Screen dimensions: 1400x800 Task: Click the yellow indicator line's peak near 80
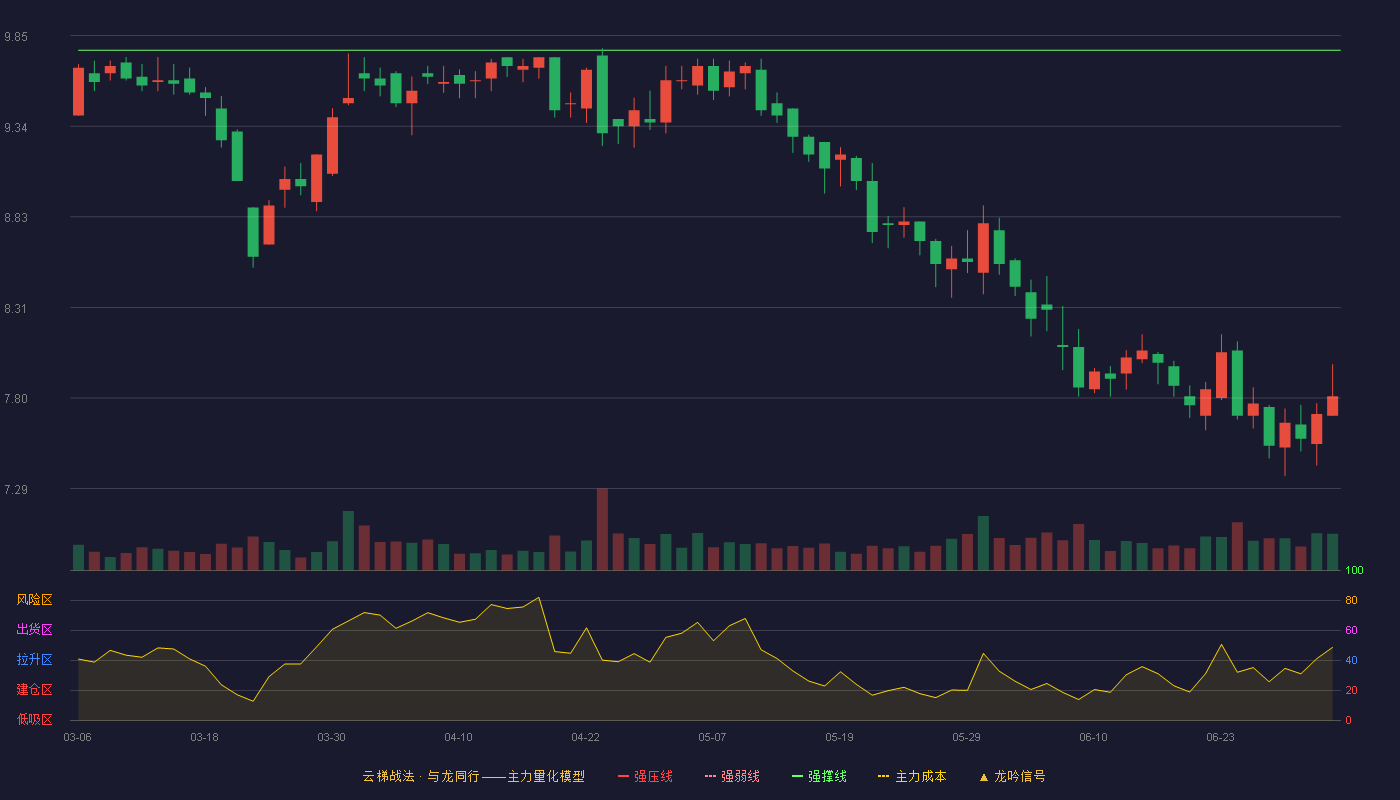[x=539, y=598]
